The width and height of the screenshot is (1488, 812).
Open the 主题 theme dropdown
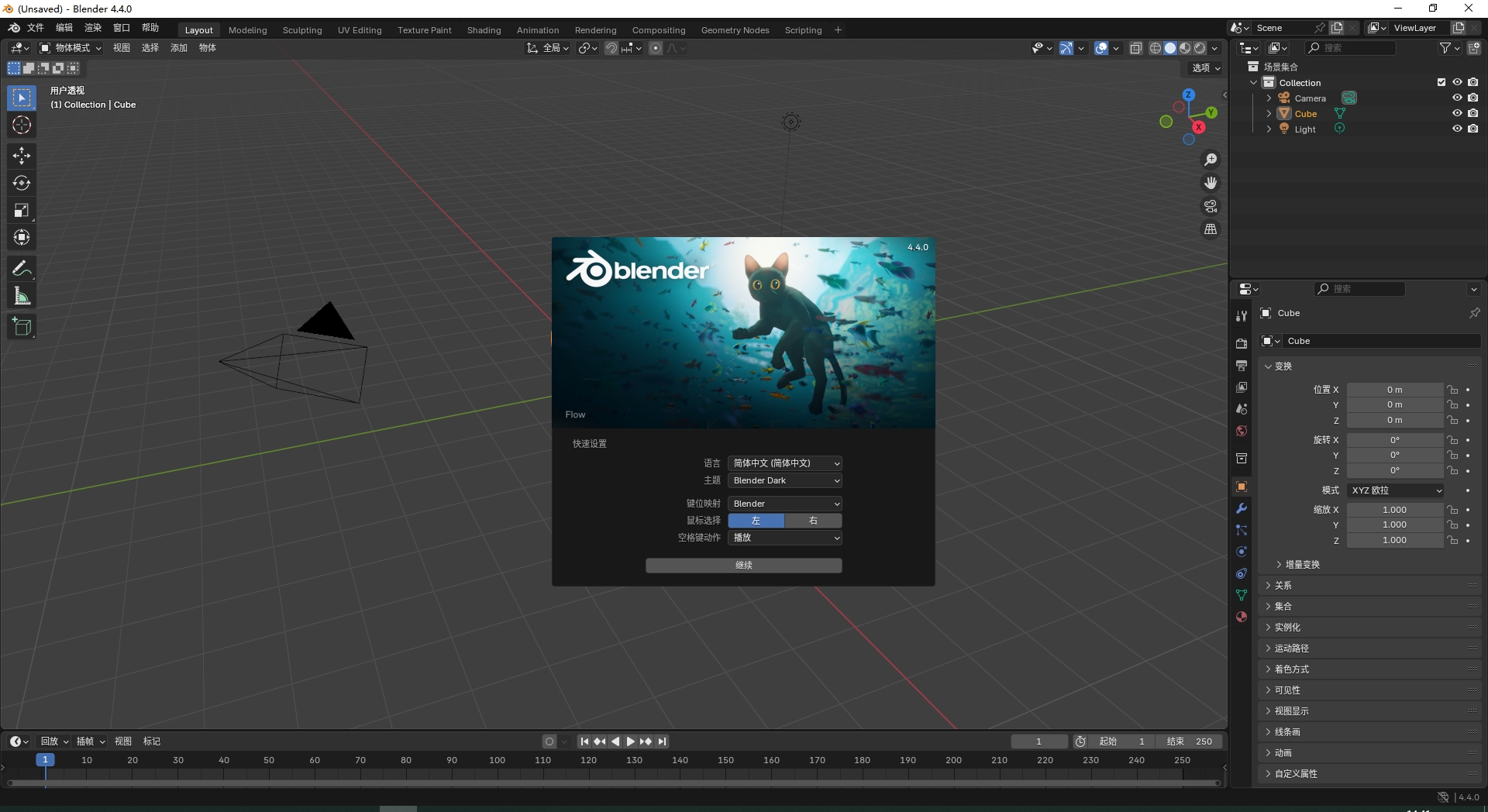[x=784, y=480]
